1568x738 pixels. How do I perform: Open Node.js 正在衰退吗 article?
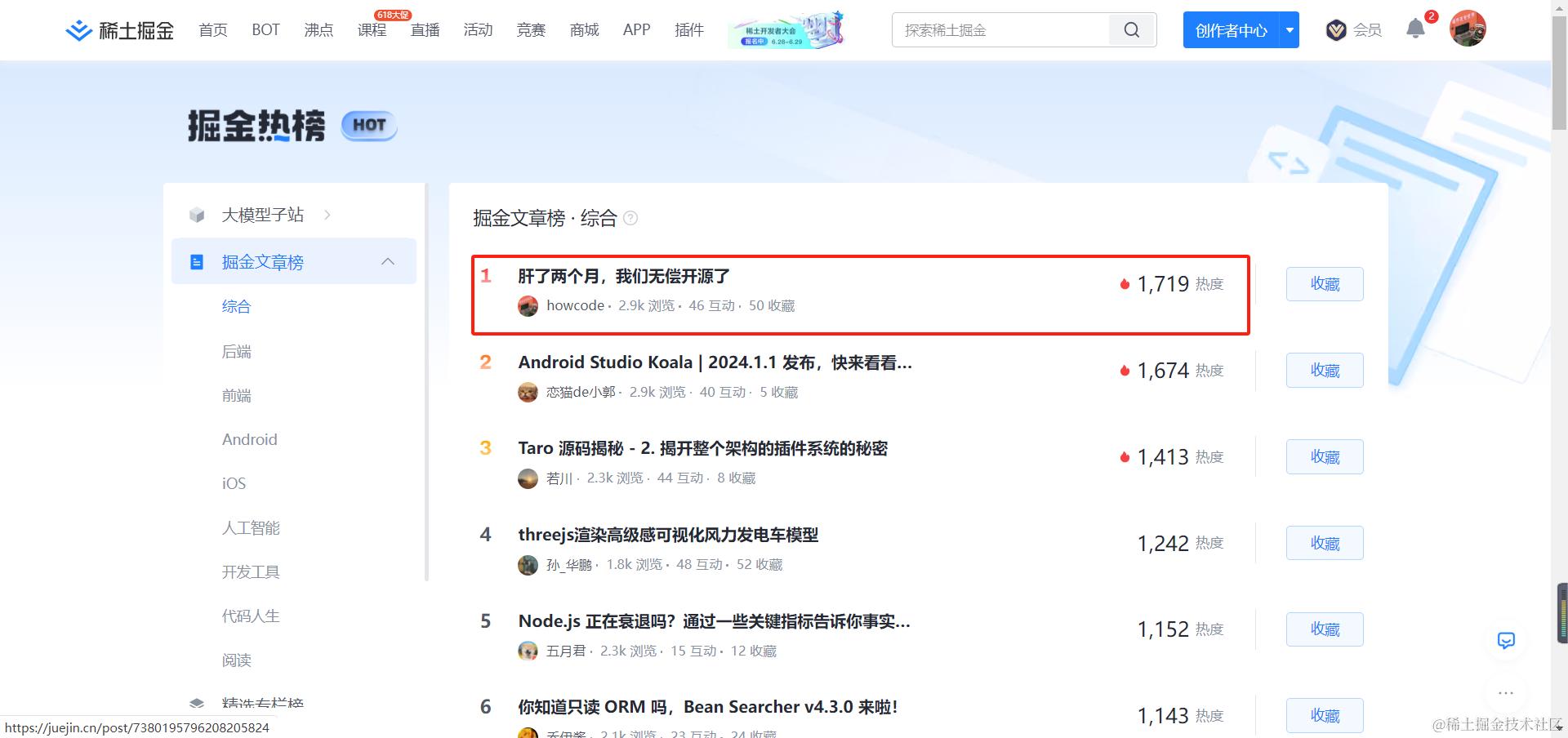(715, 621)
